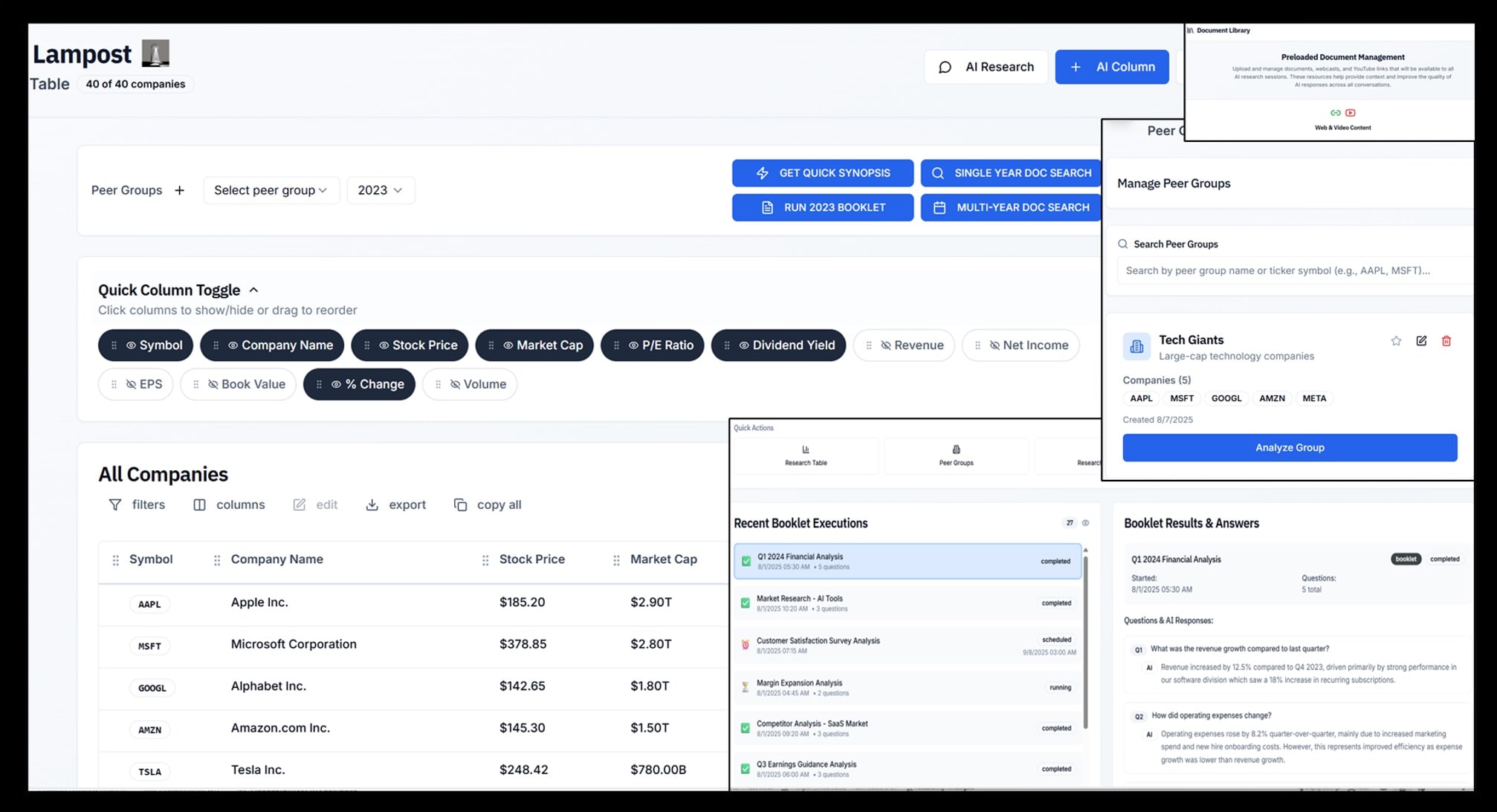This screenshot has height=812, width=1497.
Task: Click the peer group search field
Action: click(1295, 270)
